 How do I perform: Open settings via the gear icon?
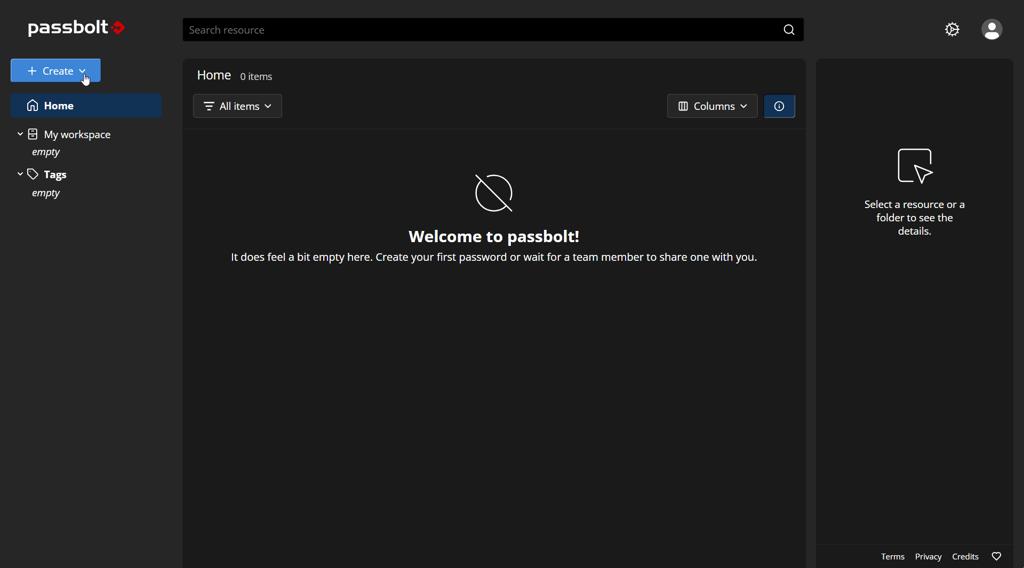pos(952,29)
